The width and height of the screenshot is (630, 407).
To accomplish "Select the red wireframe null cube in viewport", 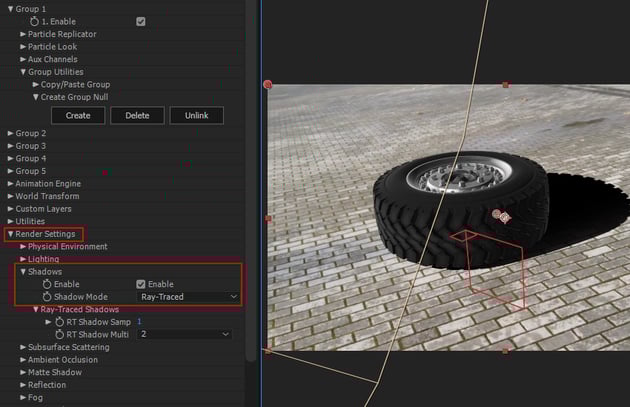I will click(x=489, y=268).
